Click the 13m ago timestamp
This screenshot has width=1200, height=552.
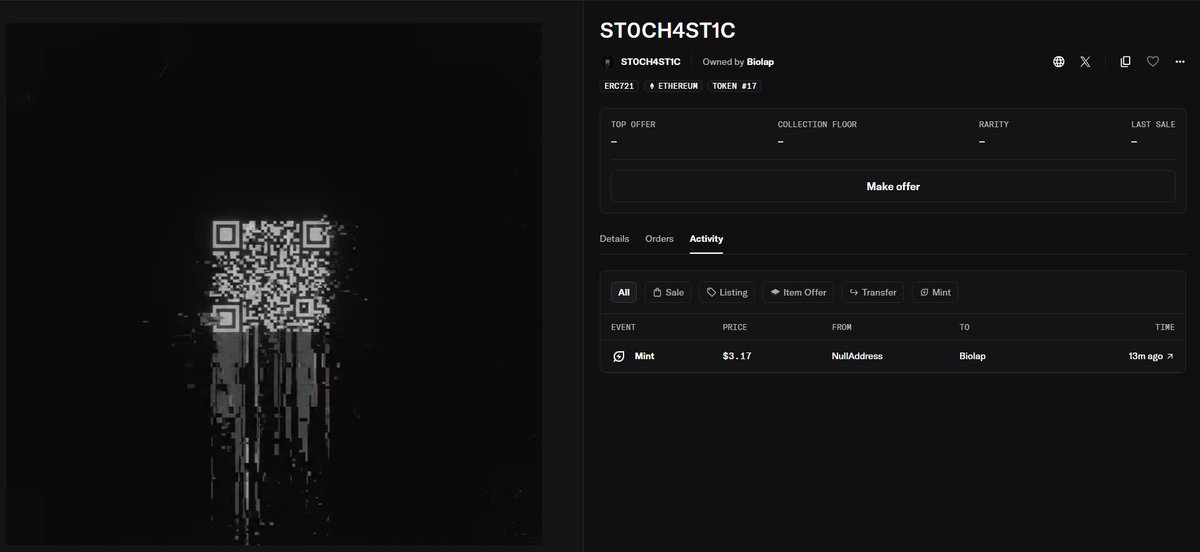tap(1144, 356)
